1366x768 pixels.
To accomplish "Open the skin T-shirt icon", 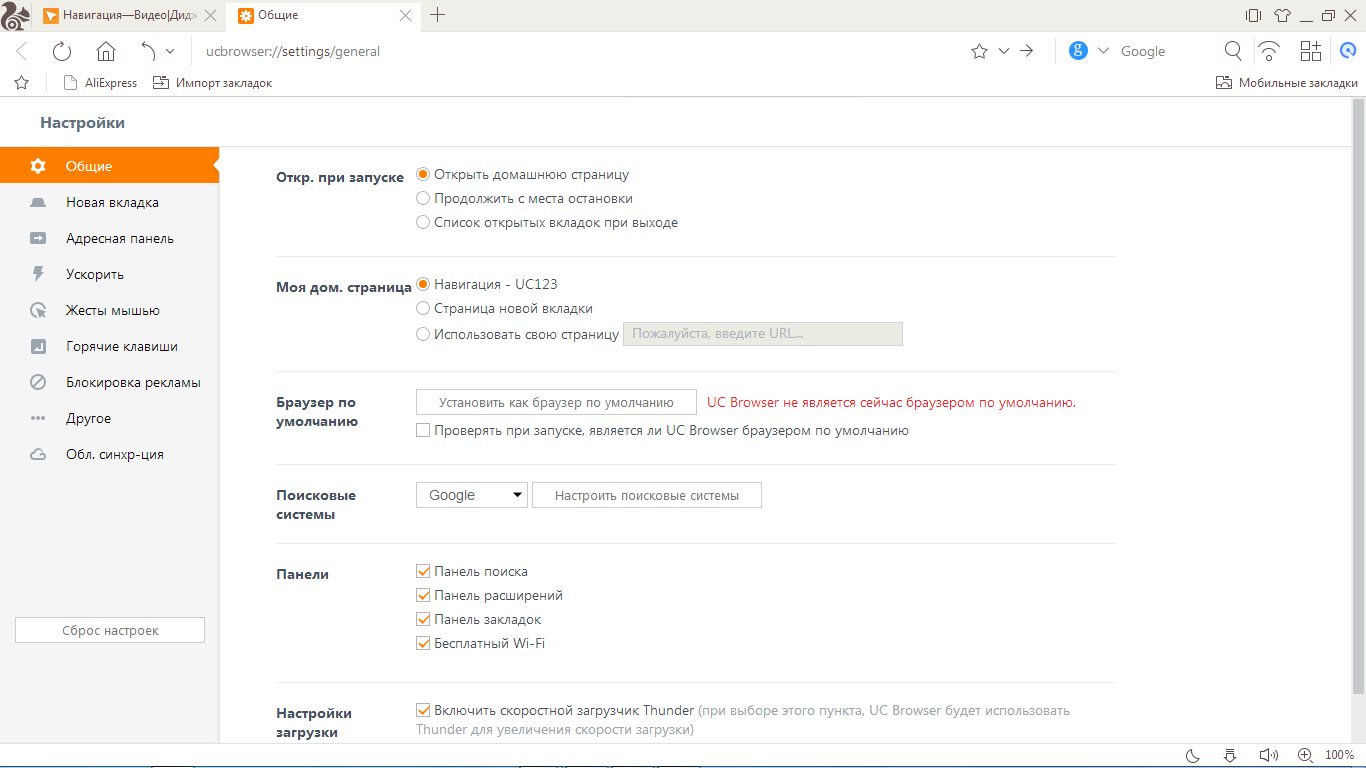I will tap(1283, 15).
